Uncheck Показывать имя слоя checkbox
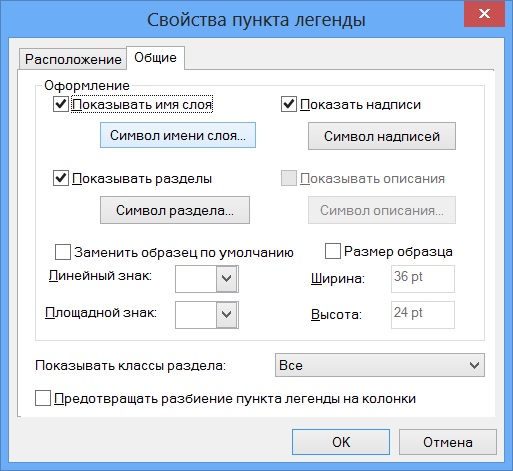 pyautogui.click(x=61, y=104)
